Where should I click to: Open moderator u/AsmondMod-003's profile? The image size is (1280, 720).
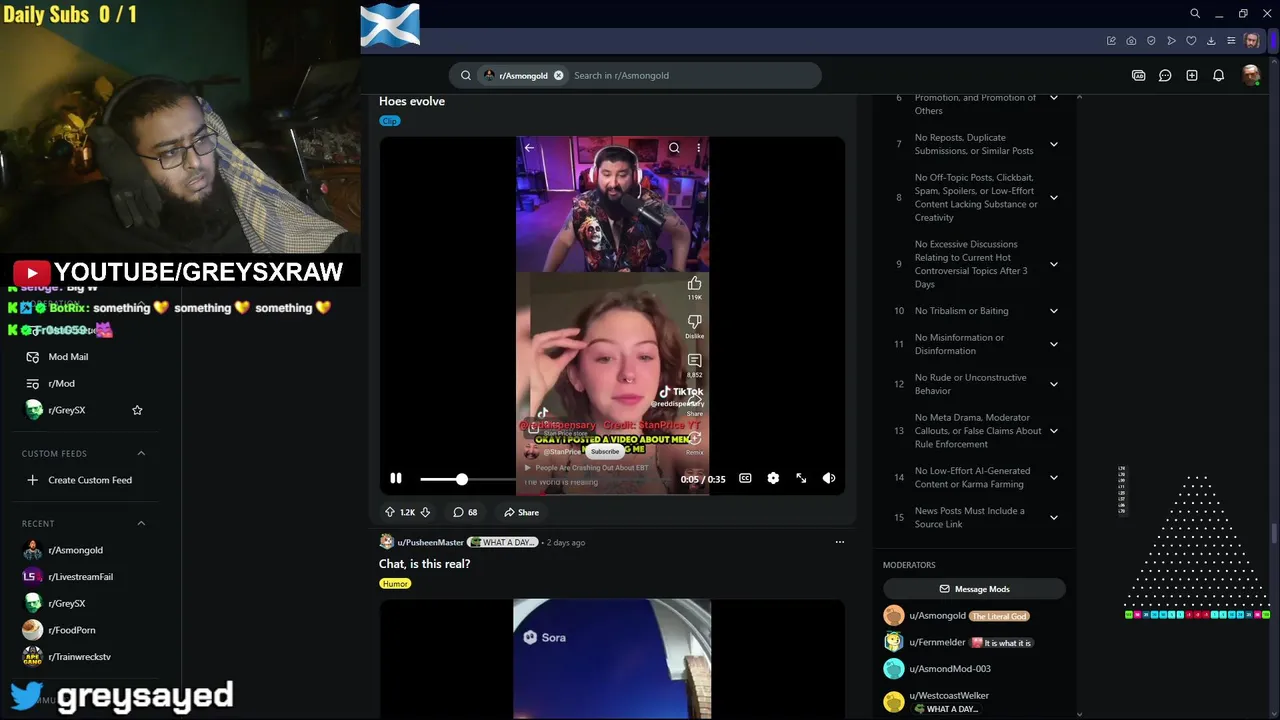click(950, 669)
